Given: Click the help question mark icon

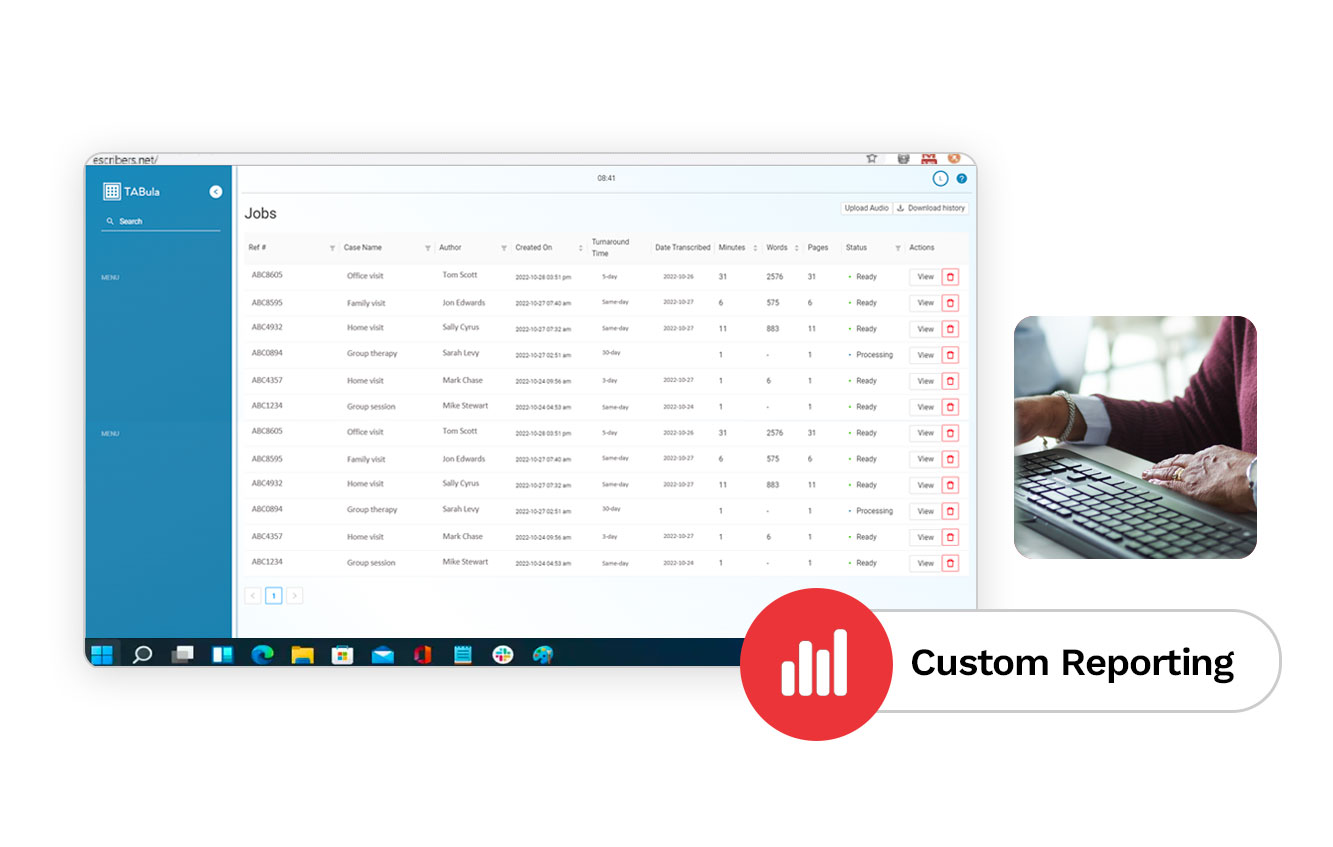Looking at the screenshot, I should click(961, 178).
